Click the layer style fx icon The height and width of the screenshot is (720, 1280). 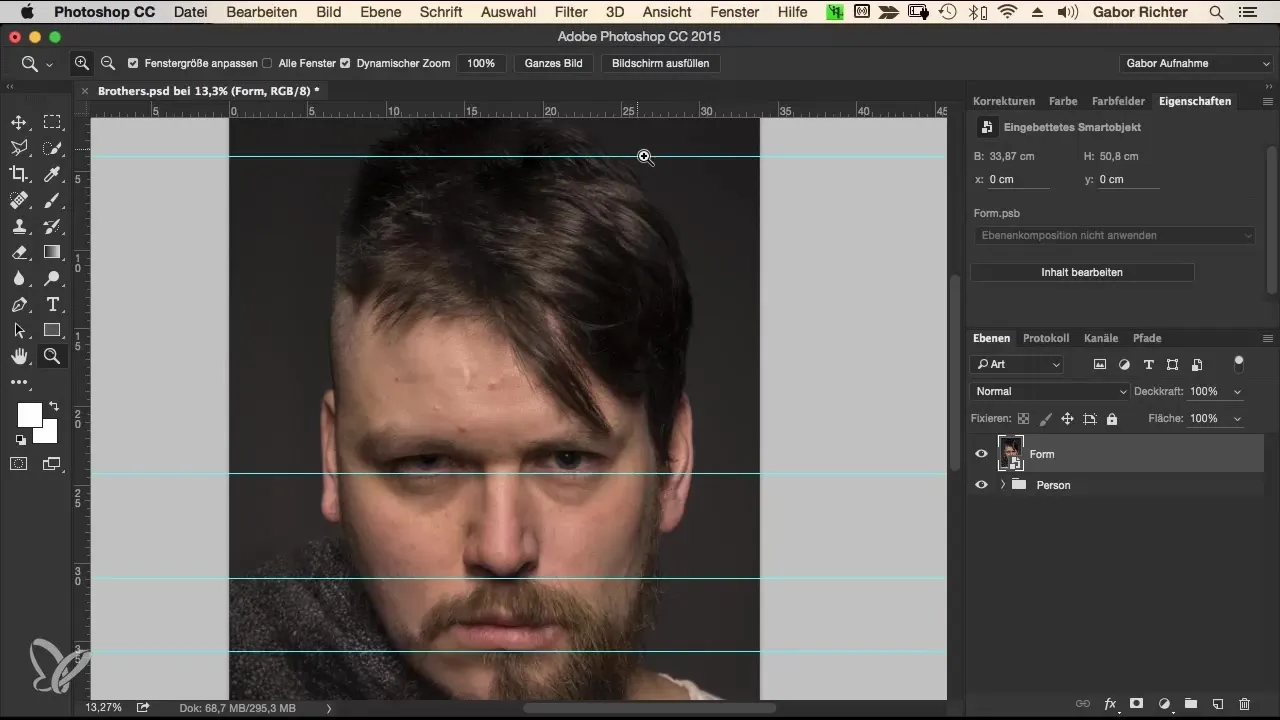pyautogui.click(x=1110, y=704)
